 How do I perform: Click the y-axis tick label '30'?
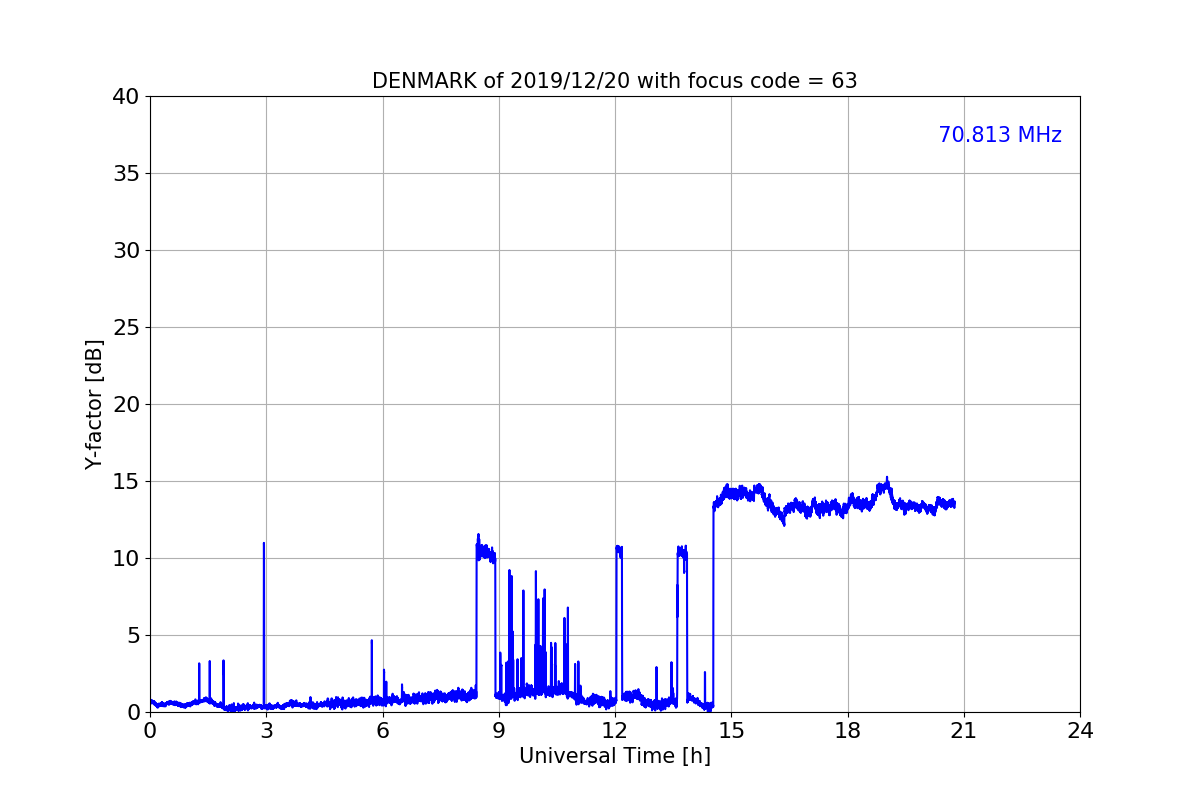point(126,251)
